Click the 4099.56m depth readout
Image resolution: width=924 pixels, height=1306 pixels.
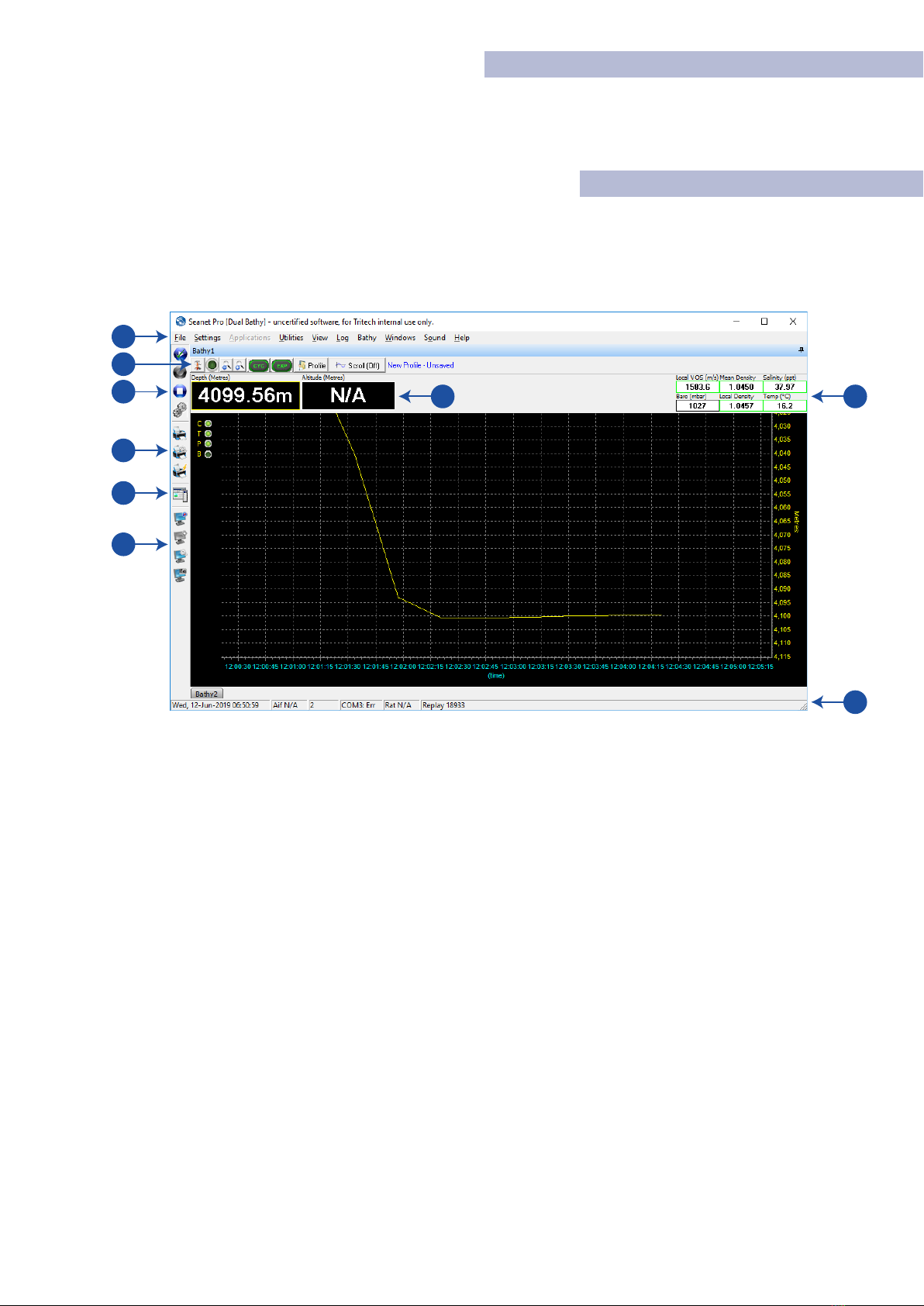point(246,395)
